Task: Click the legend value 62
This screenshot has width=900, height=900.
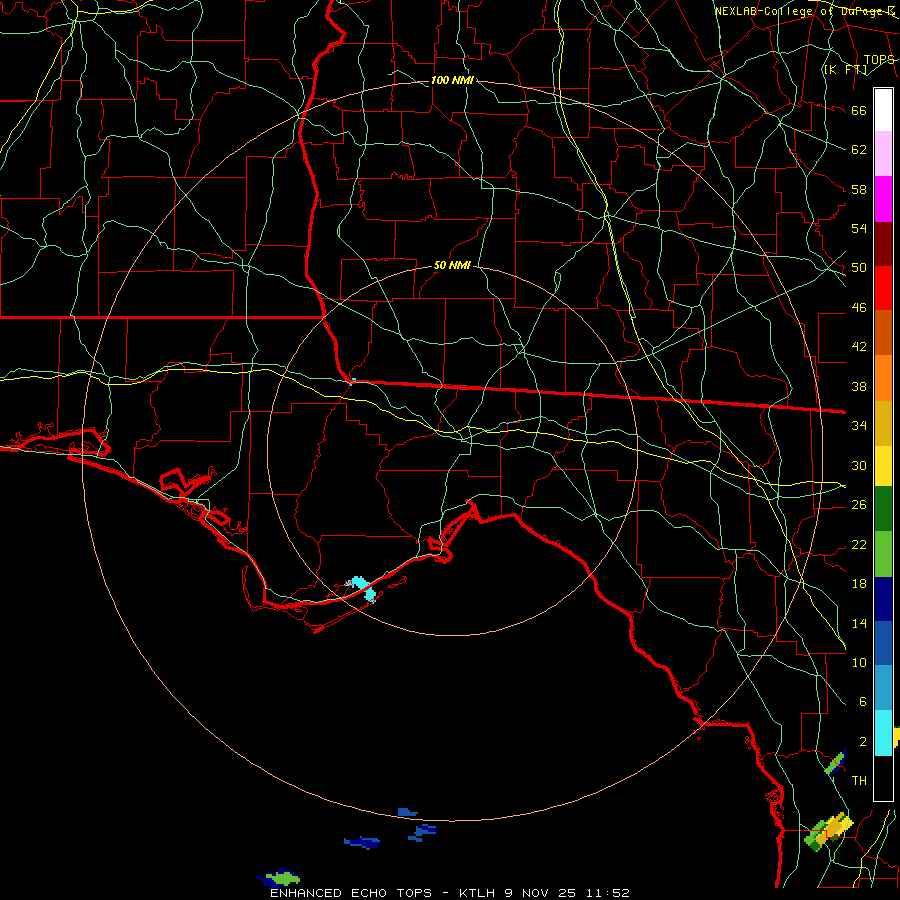Action: coord(859,150)
